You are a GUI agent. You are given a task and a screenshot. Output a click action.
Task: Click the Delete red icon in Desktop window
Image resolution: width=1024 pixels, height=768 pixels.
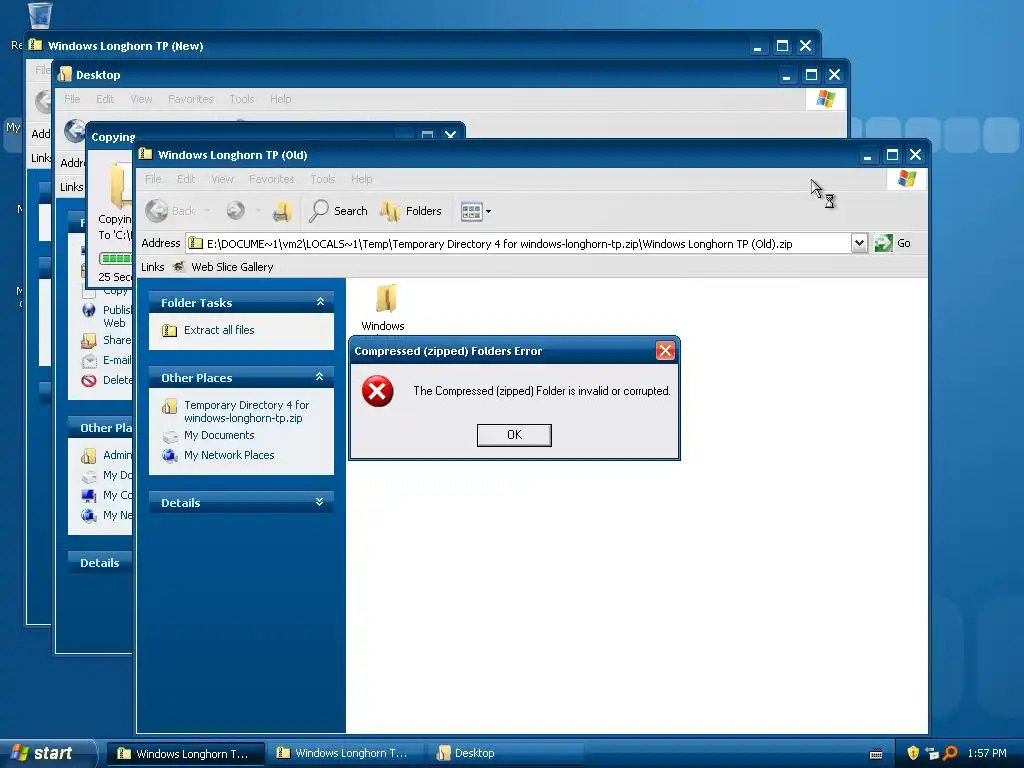[x=89, y=380]
